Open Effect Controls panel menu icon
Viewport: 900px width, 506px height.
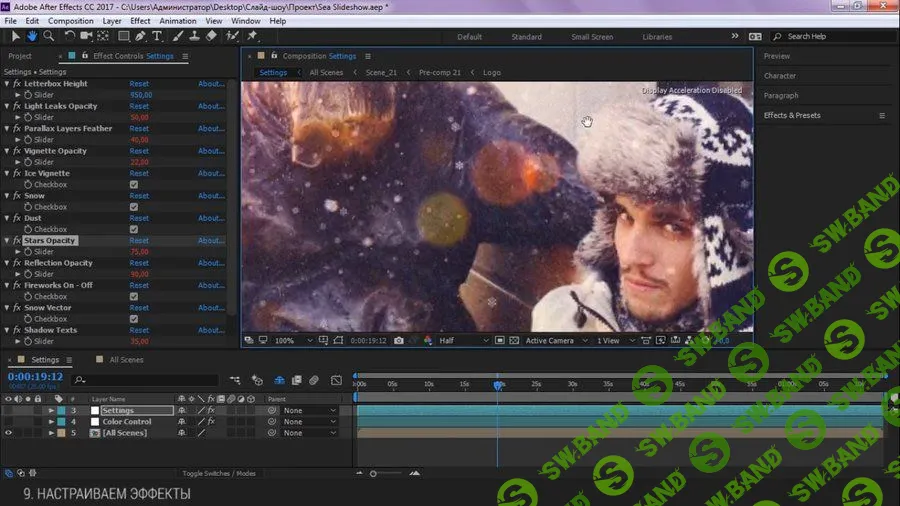(x=185, y=56)
